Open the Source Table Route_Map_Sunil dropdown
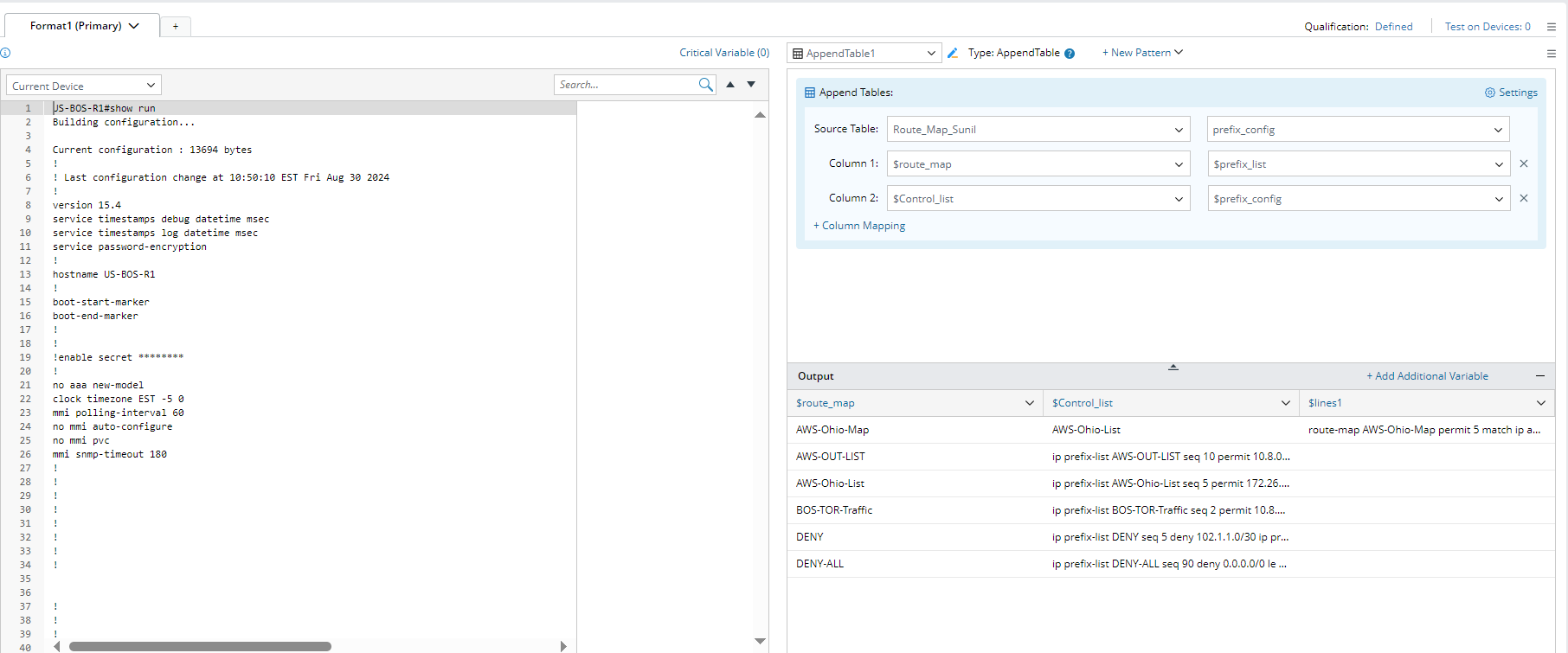This screenshot has width=1568, height=653. click(x=1038, y=130)
